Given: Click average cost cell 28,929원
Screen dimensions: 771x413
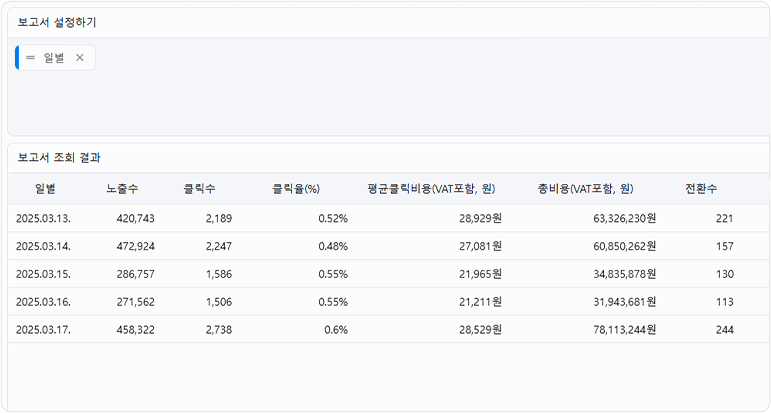Looking at the screenshot, I should pos(480,219).
